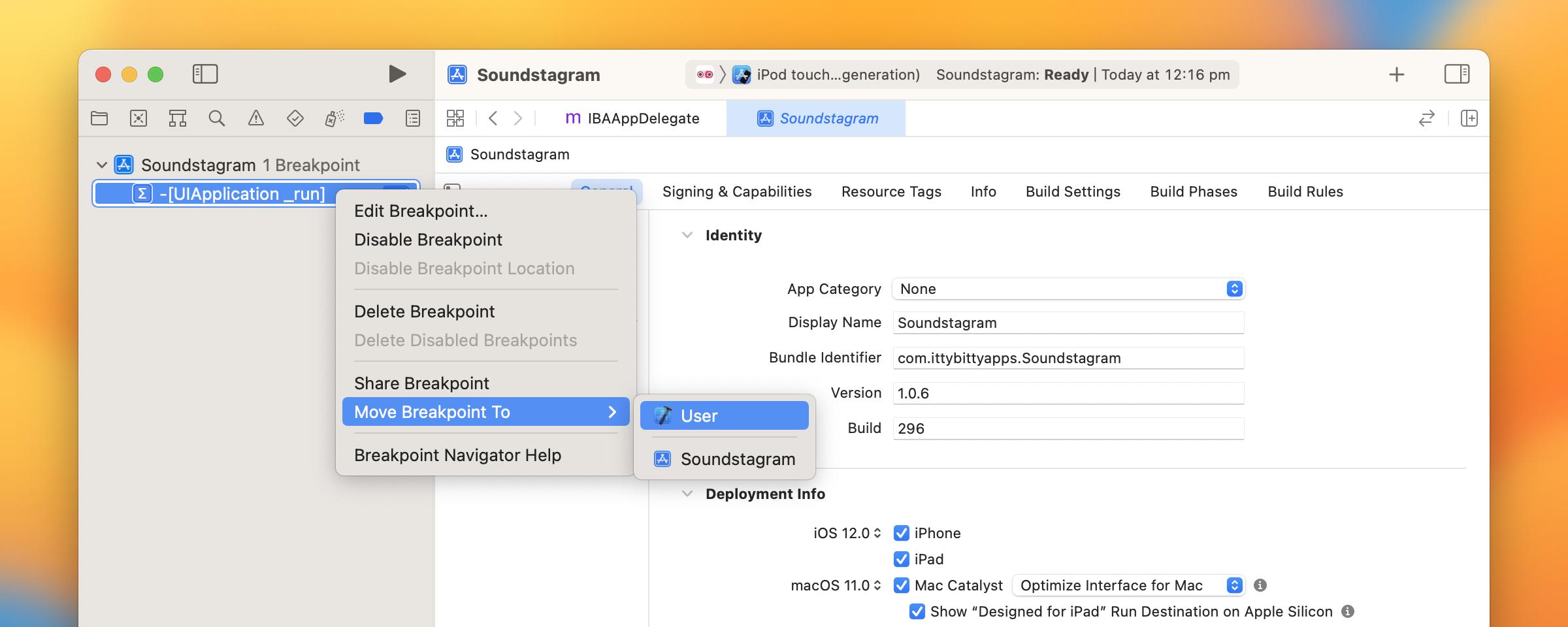Open the Move Breakpoint To submenu
1568x627 pixels.
[x=486, y=412]
